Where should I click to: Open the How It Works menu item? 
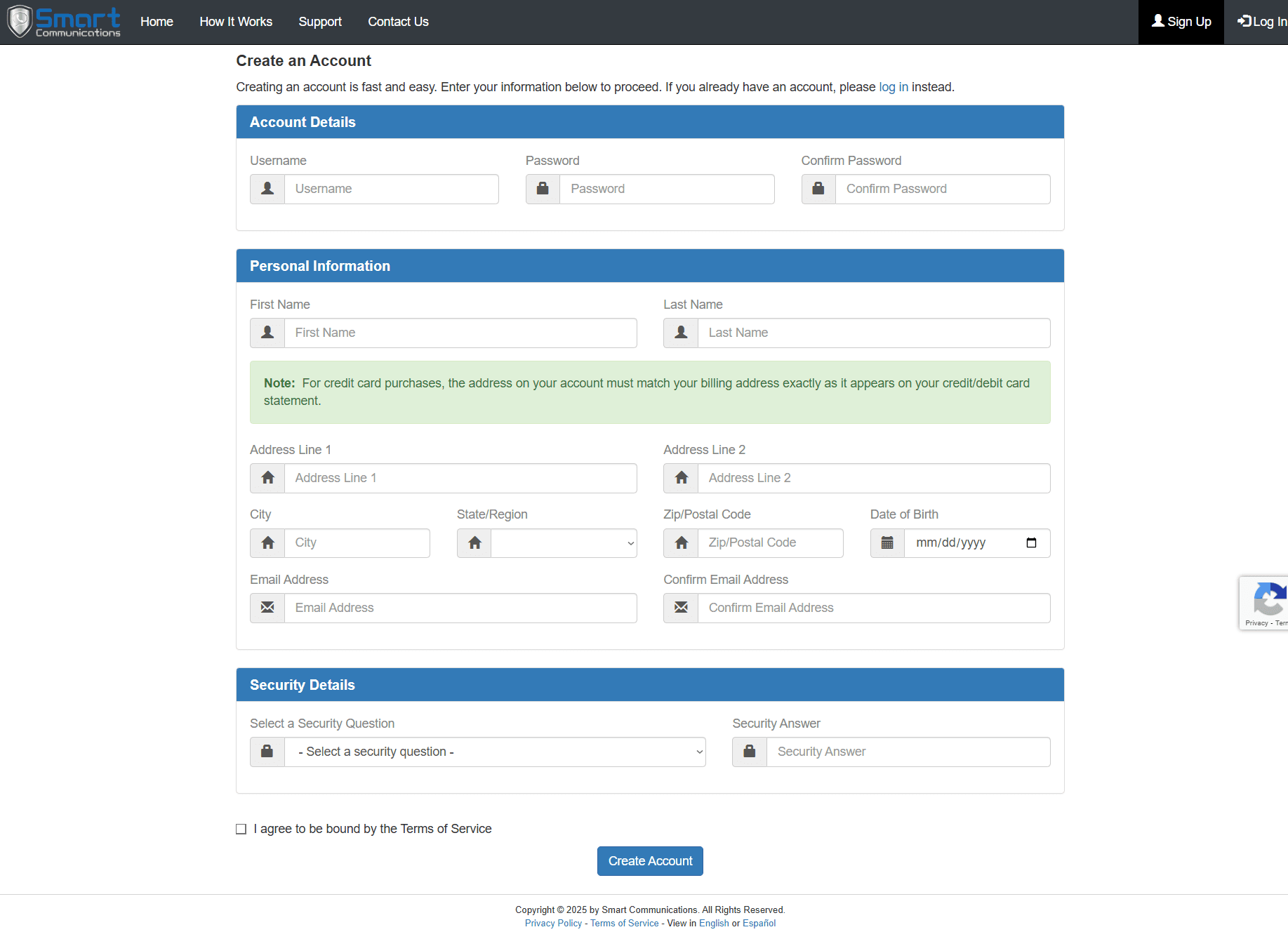[236, 22]
